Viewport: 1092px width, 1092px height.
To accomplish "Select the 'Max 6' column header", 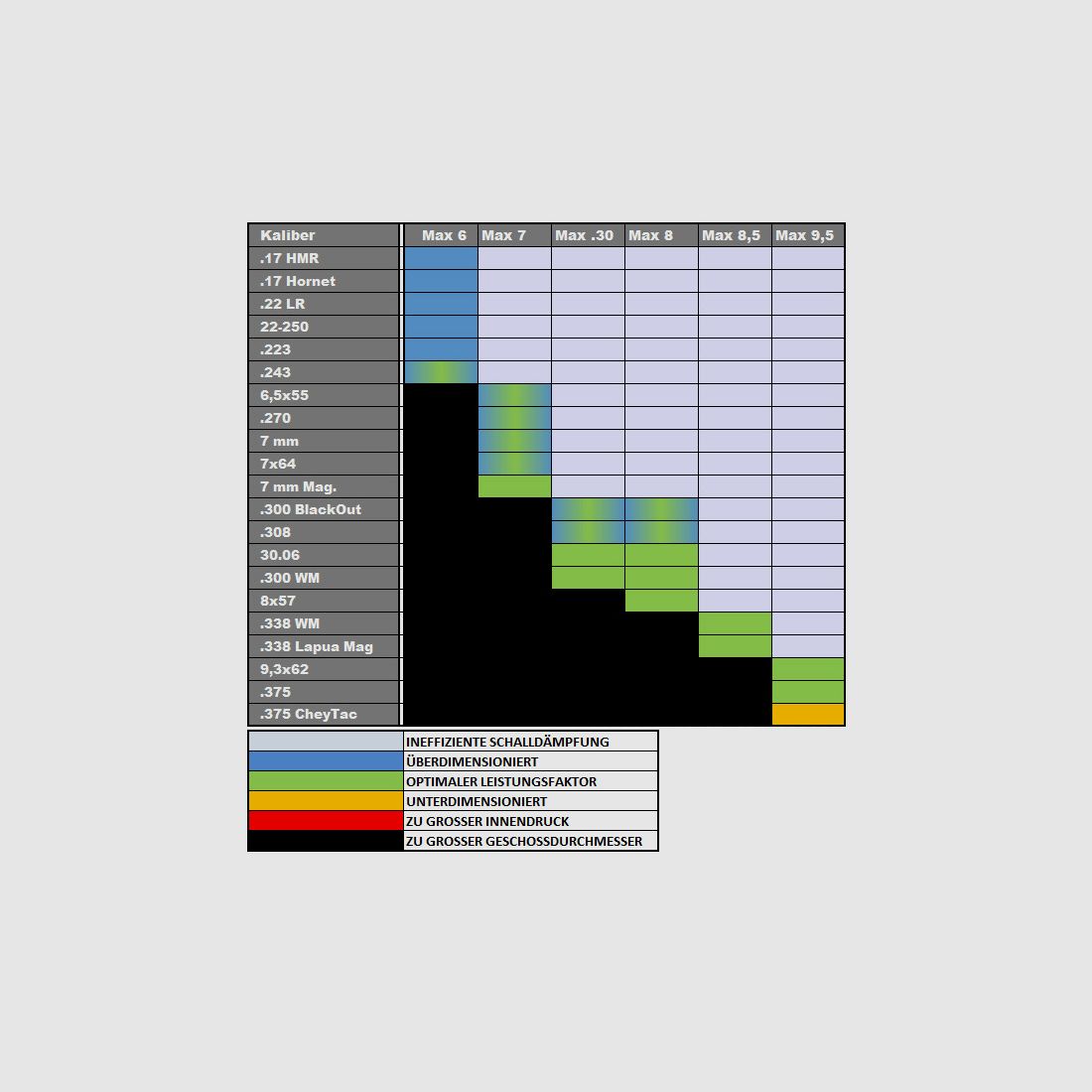I will (x=444, y=235).
